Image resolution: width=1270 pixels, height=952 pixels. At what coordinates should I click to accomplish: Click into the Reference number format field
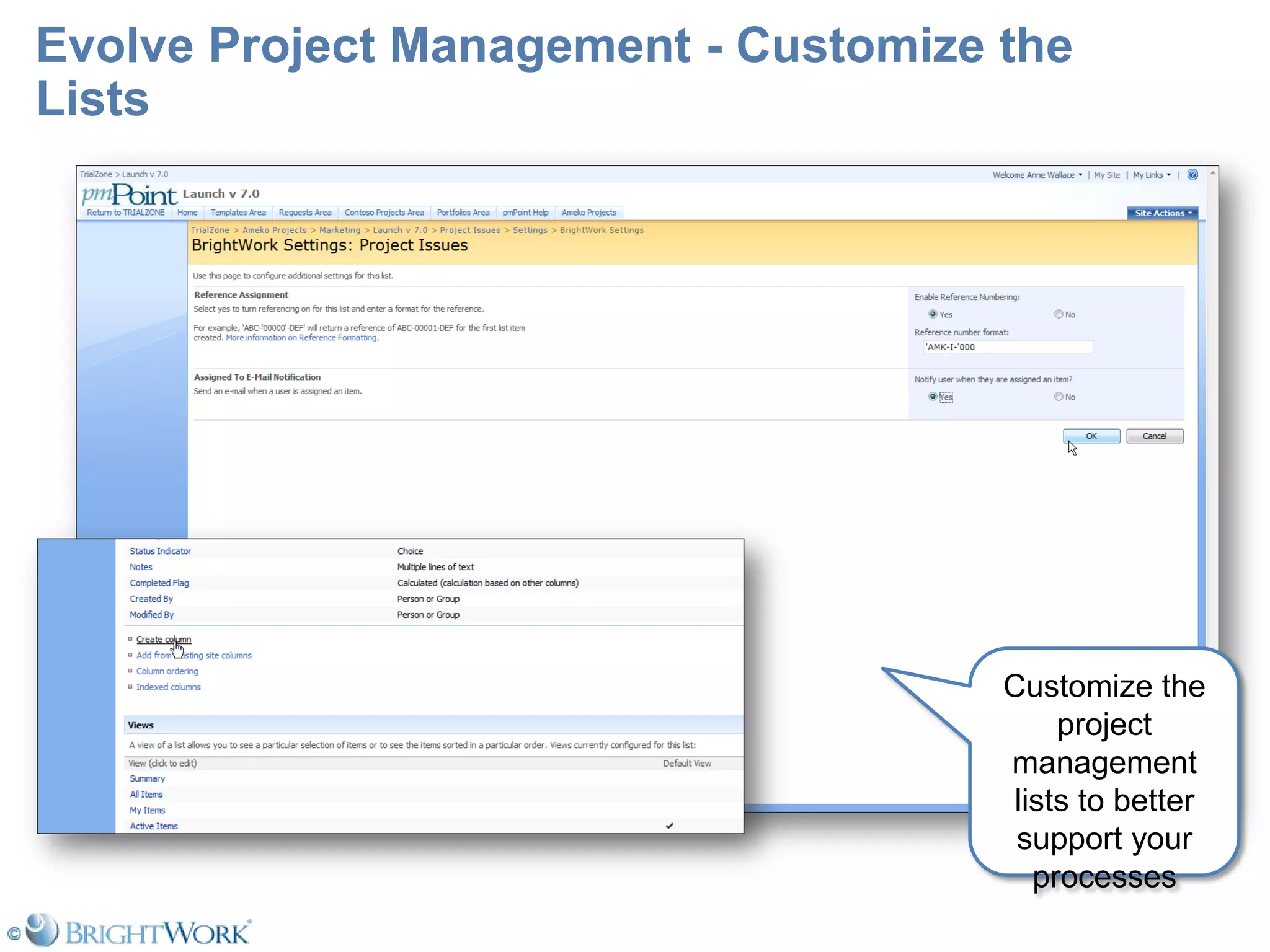1008,347
